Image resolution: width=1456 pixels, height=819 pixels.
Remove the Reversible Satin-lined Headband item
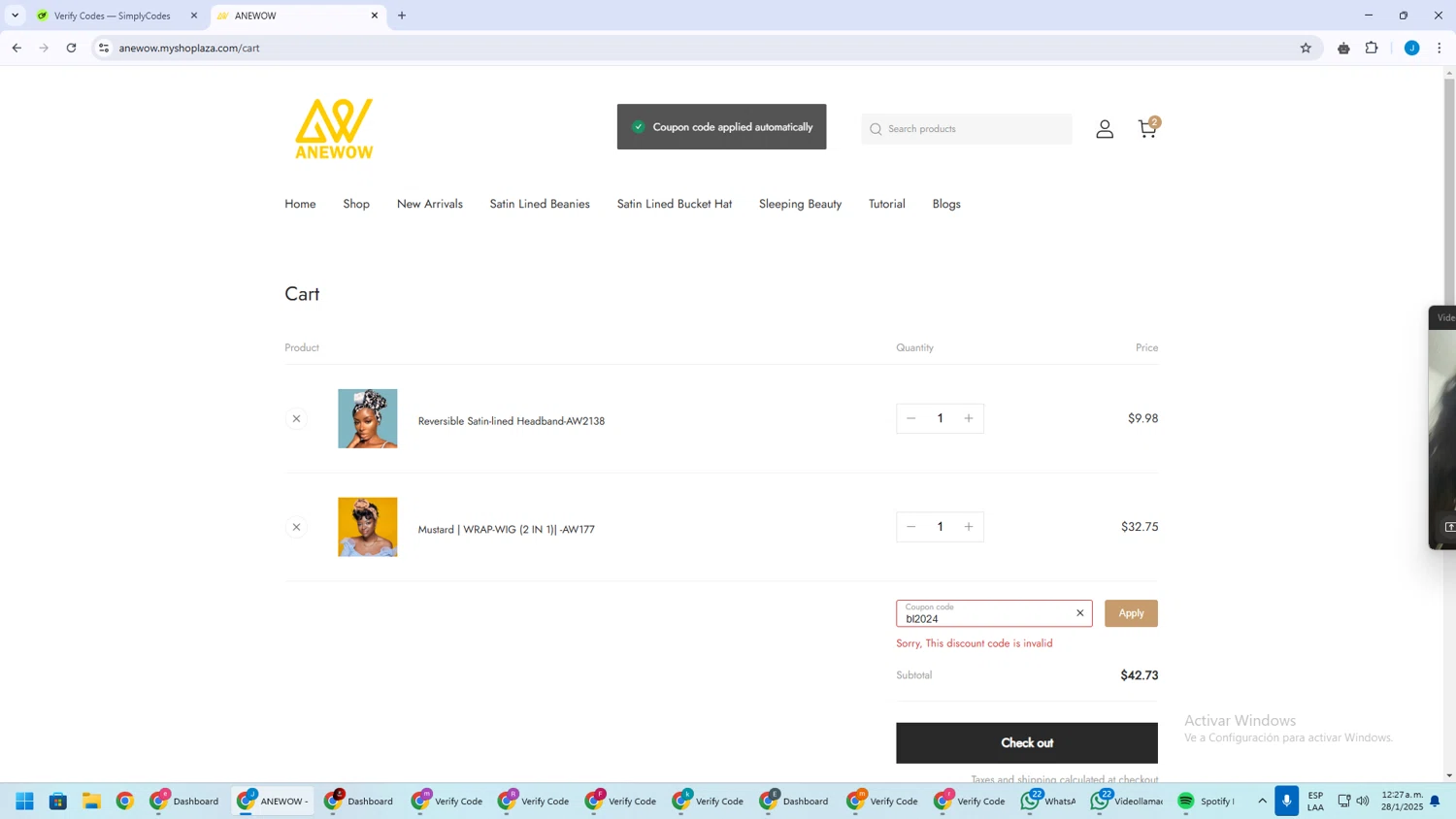(x=296, y=418)
